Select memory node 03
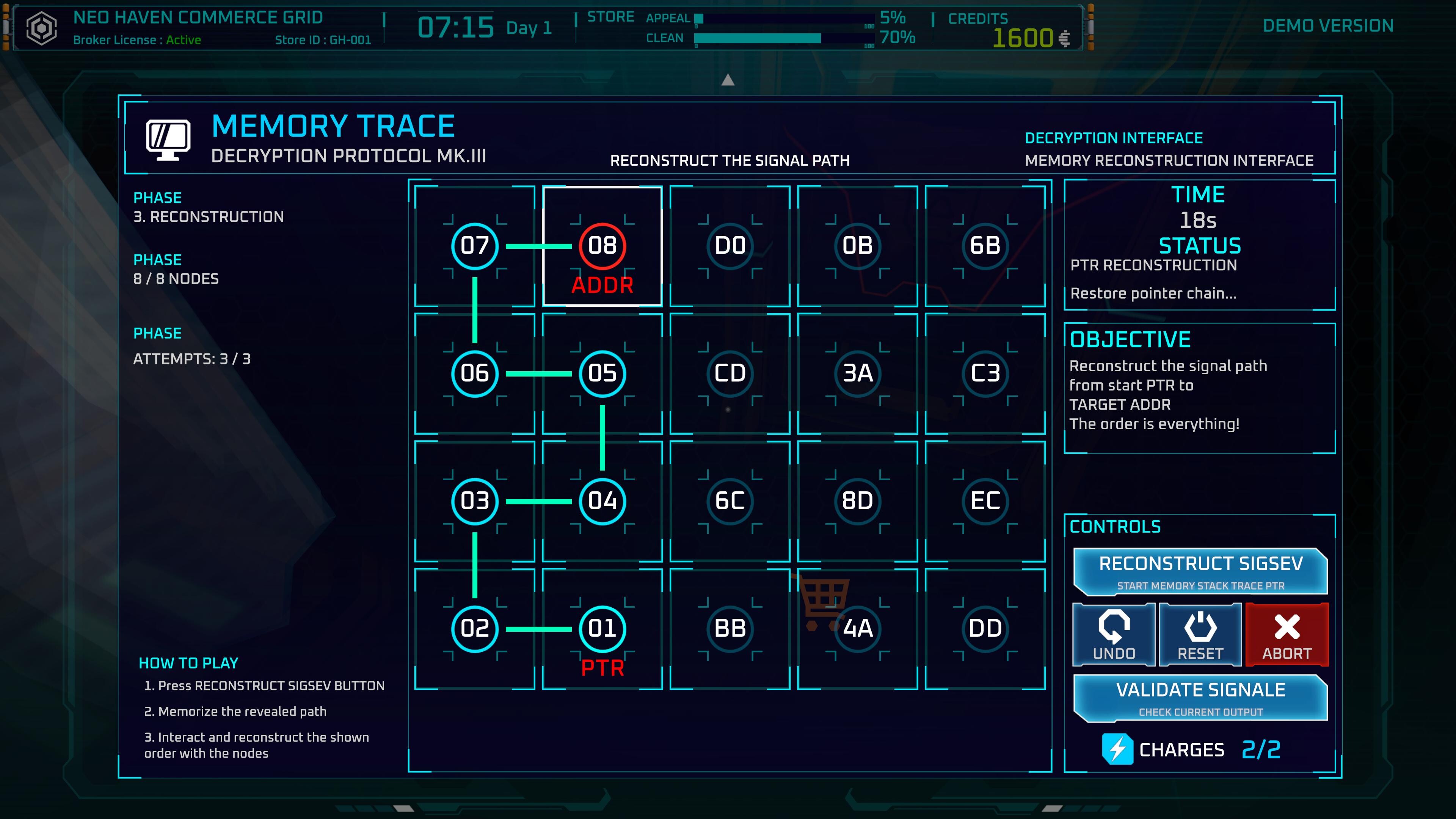The width and height of the screenshot is (1456, 819). point(475,501)
